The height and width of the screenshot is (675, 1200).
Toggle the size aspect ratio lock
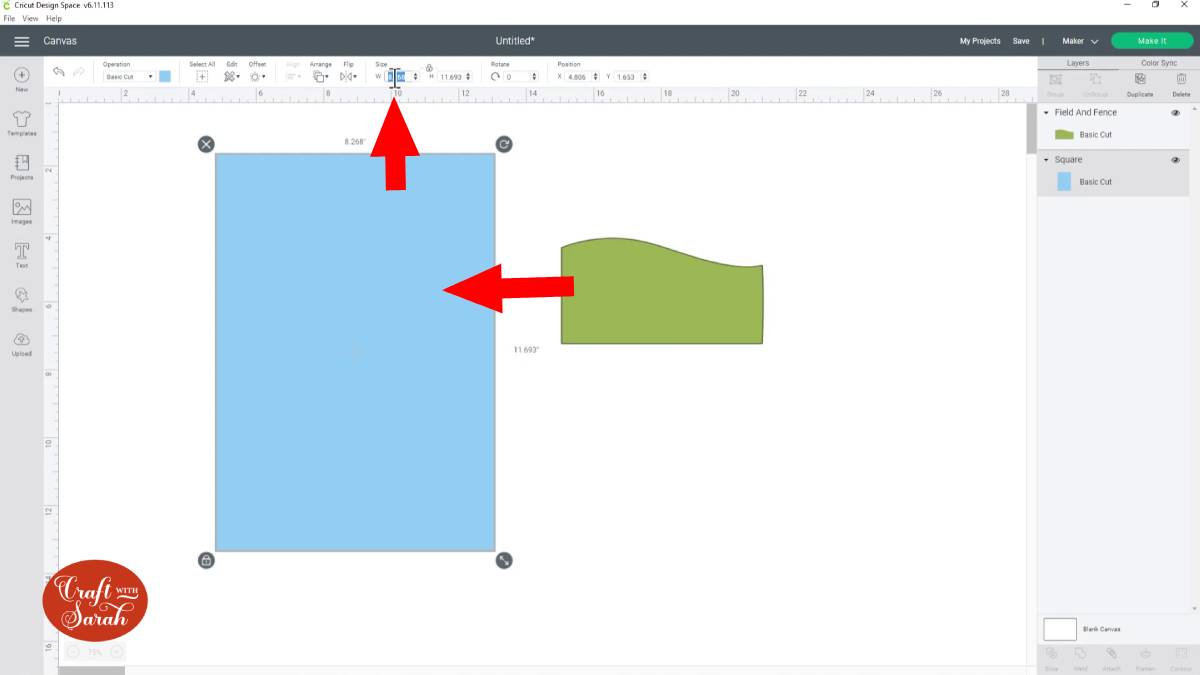pos(429,68)
